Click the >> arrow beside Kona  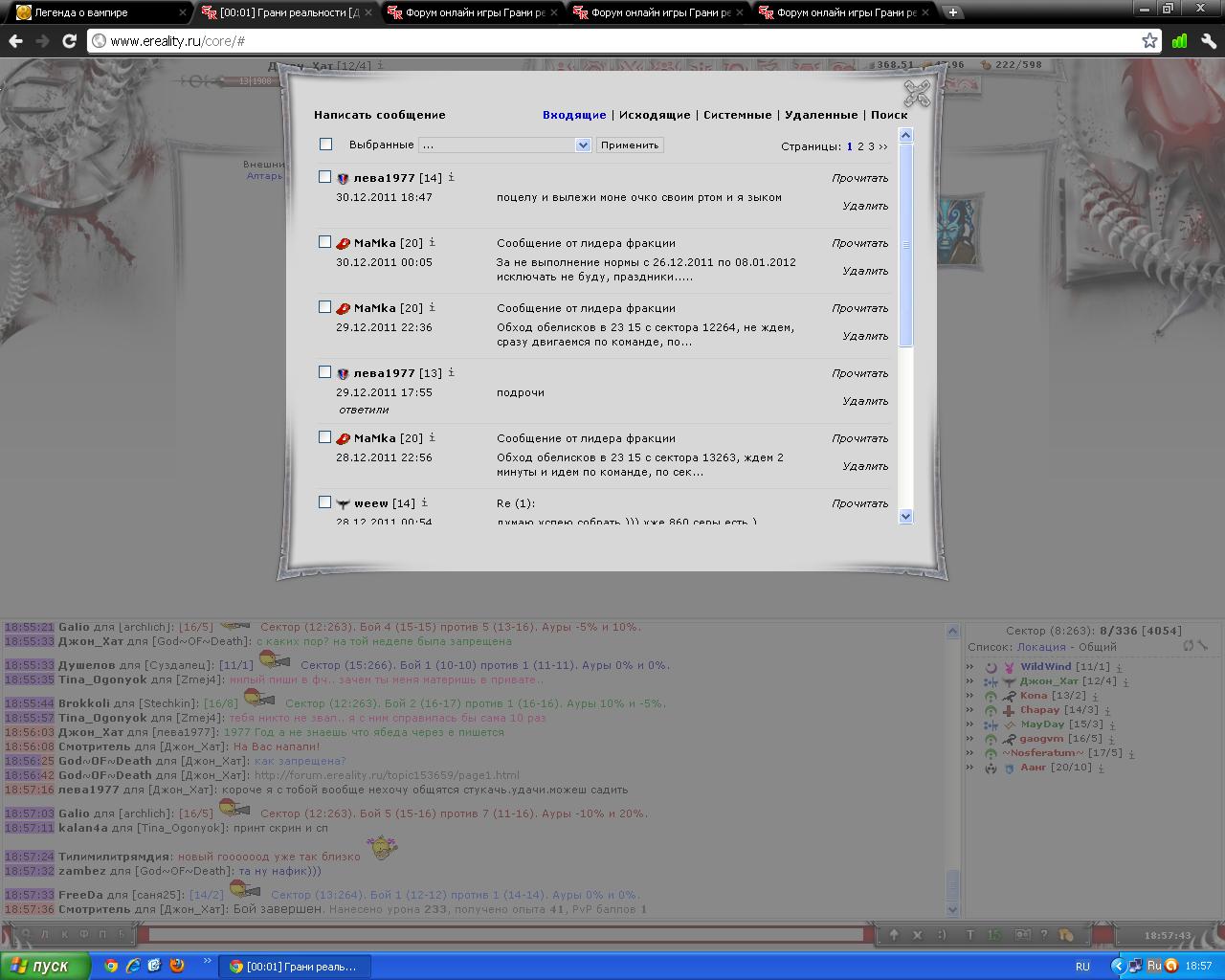click(x=970, y=696)
